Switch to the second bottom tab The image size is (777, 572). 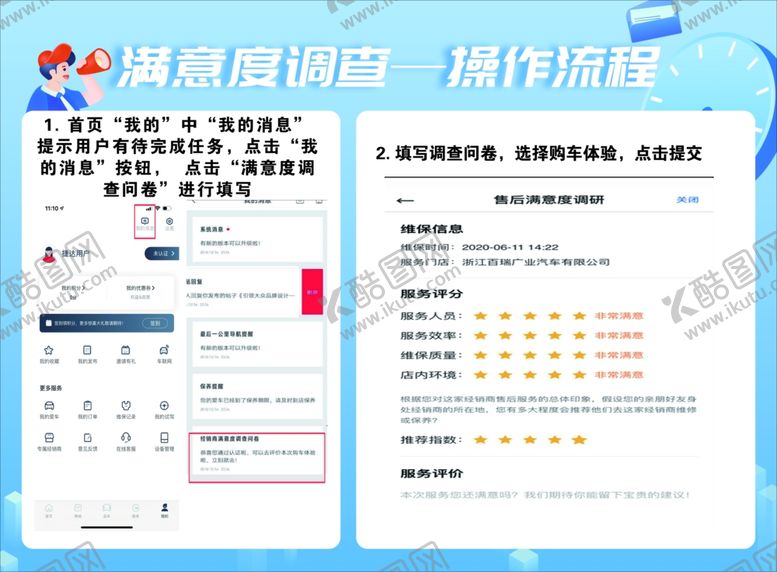click(x=78, y=510)
